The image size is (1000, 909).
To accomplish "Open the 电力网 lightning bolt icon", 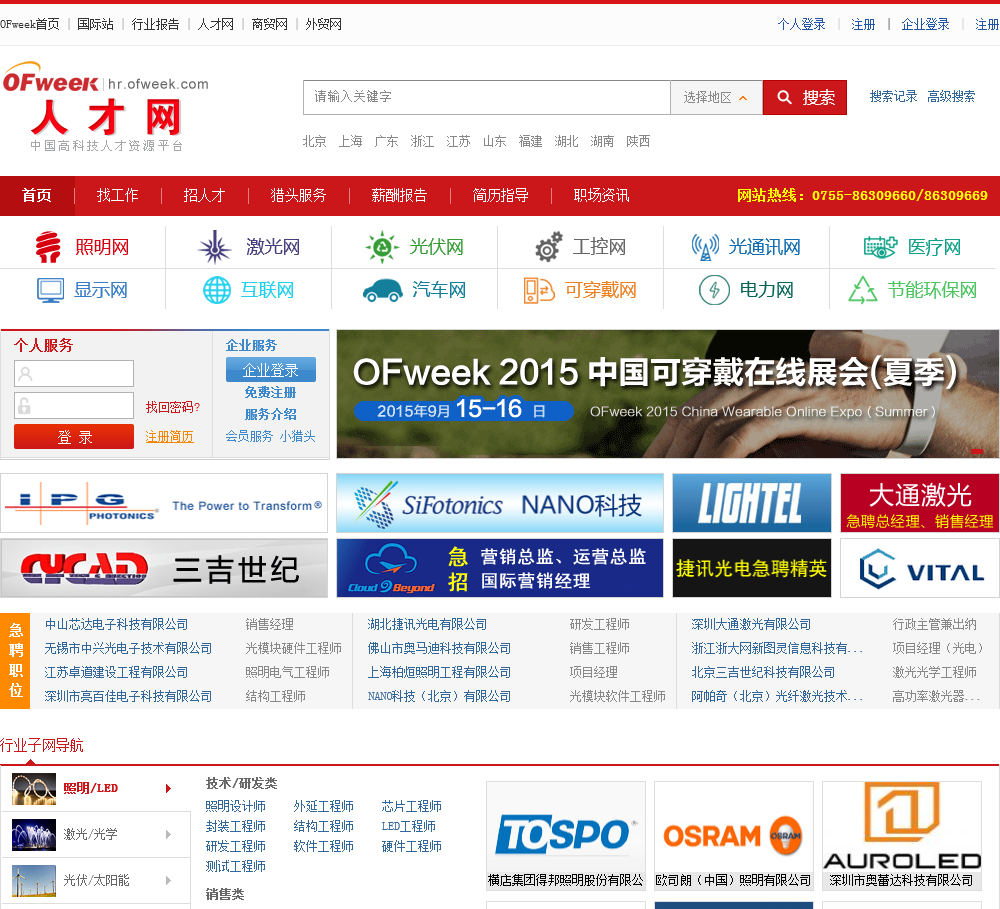I will pos(714,290).
